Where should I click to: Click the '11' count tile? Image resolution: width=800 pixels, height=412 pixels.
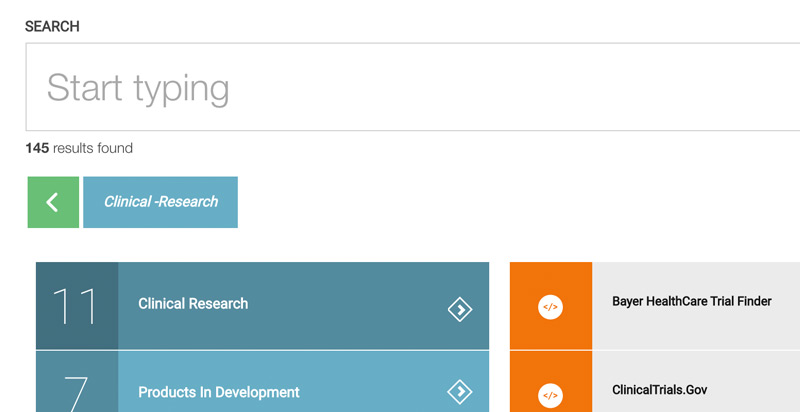77,306
